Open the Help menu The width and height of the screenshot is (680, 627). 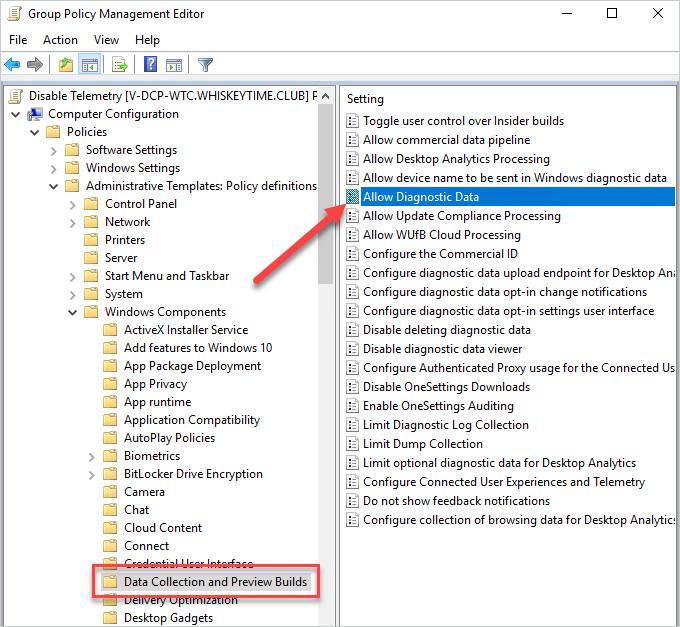[x=147, y=40]
